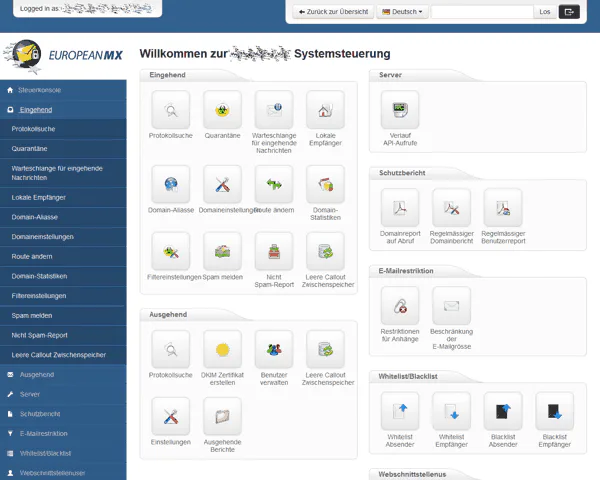Open Blacklist Empfänger icon
This screenshot has width=600, height=480.
coord(555,411)
